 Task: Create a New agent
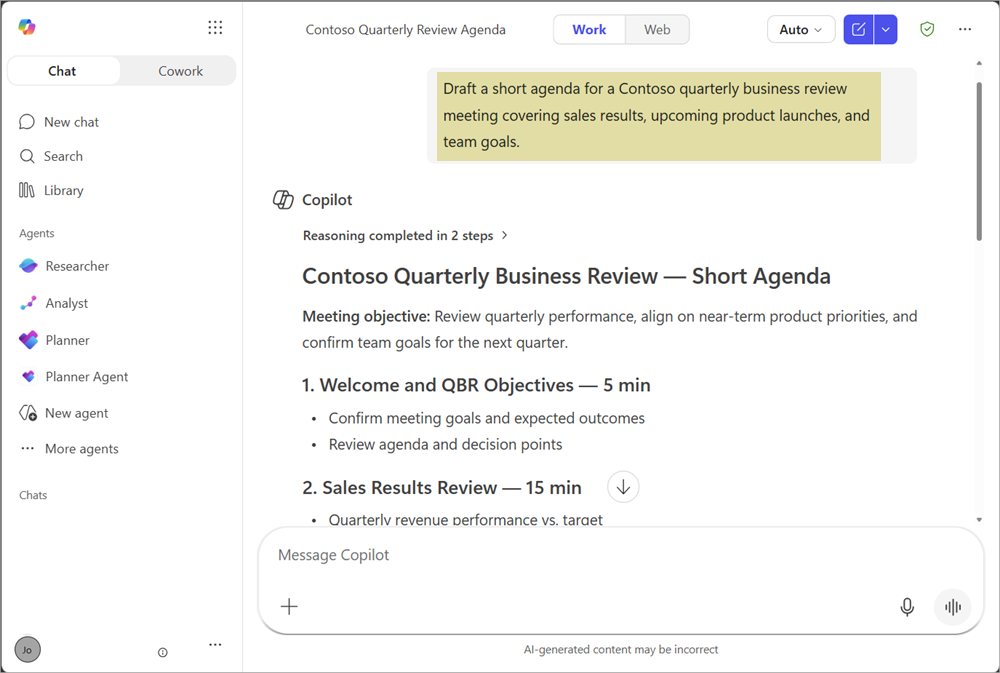(64, 413)
